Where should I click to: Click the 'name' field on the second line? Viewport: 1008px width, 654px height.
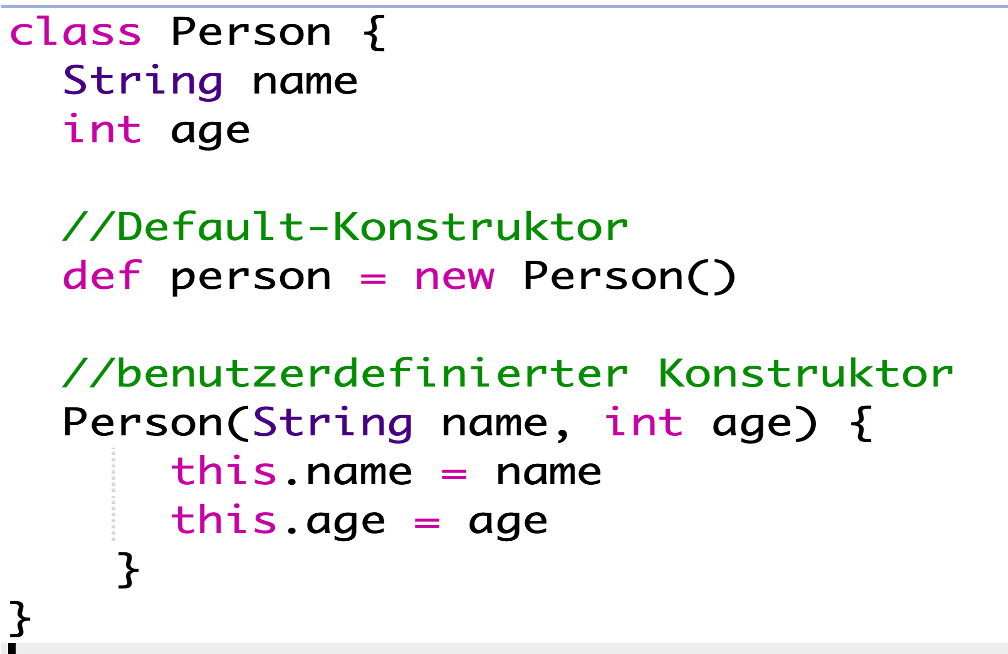coord(305,81)
